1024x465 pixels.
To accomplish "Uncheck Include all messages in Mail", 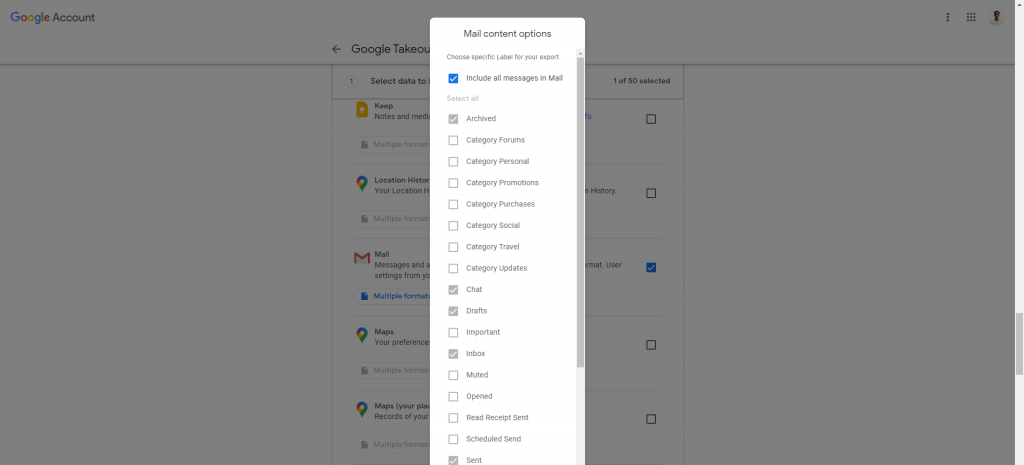I will tap(453, 78).
